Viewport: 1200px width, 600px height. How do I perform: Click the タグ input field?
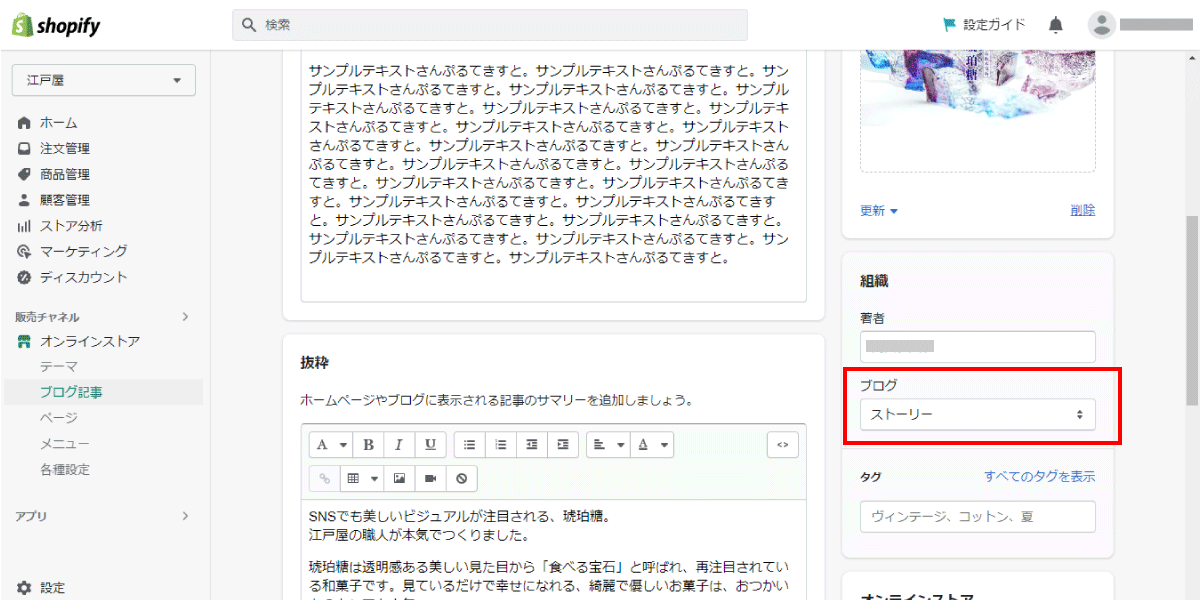click(x=978, y=516)
